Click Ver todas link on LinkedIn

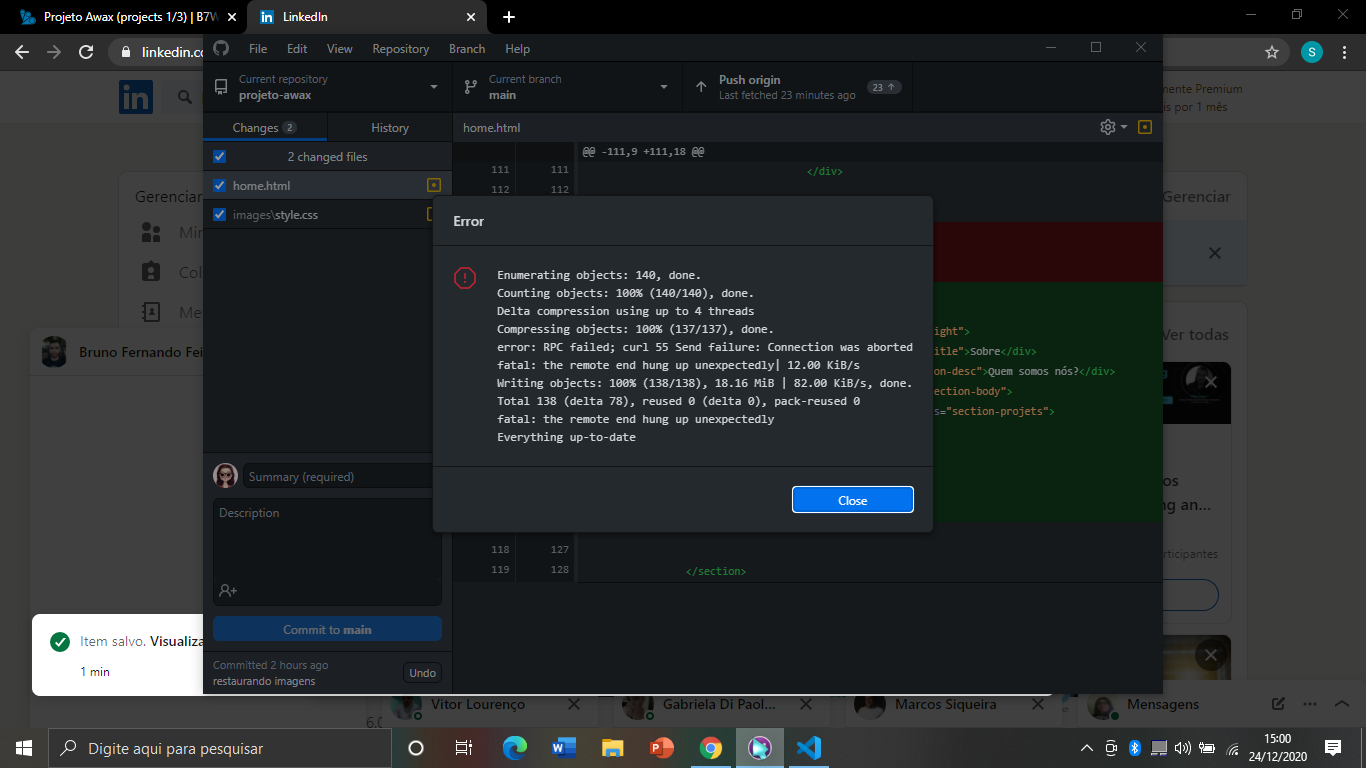coord(1195,334)
